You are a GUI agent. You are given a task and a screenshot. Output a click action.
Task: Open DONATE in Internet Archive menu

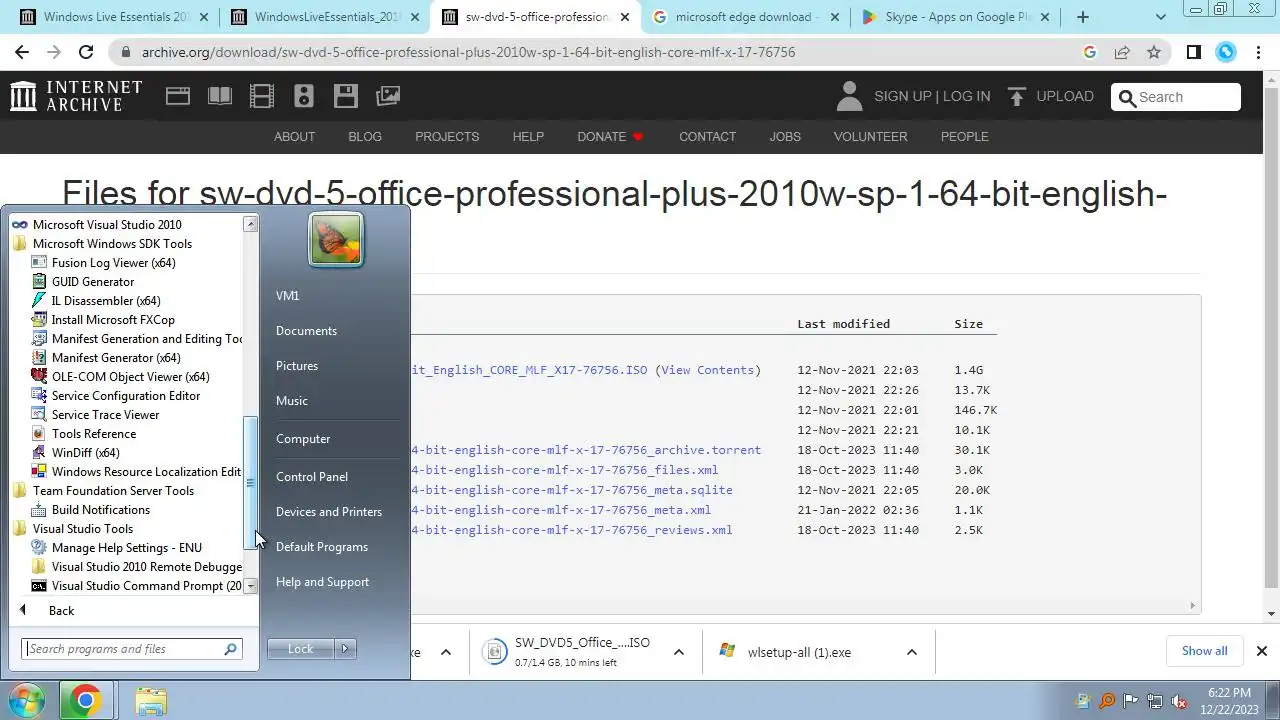click(611, 137)
